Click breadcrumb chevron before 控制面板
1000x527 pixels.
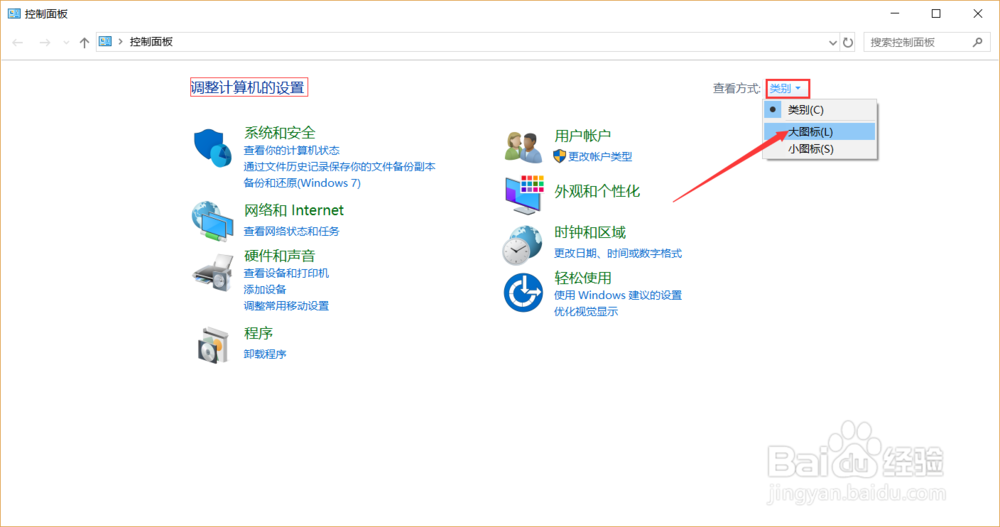coord(120,42)
